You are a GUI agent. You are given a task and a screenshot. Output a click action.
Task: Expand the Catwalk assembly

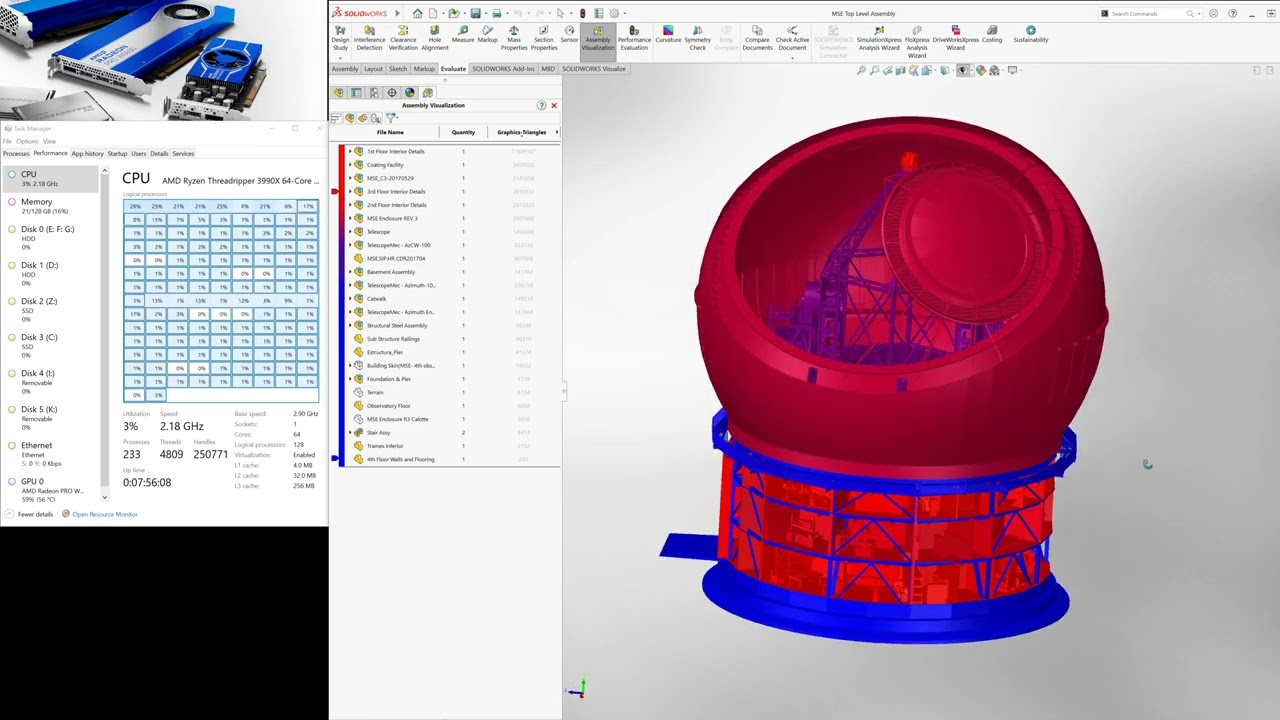tap(350, 298)
